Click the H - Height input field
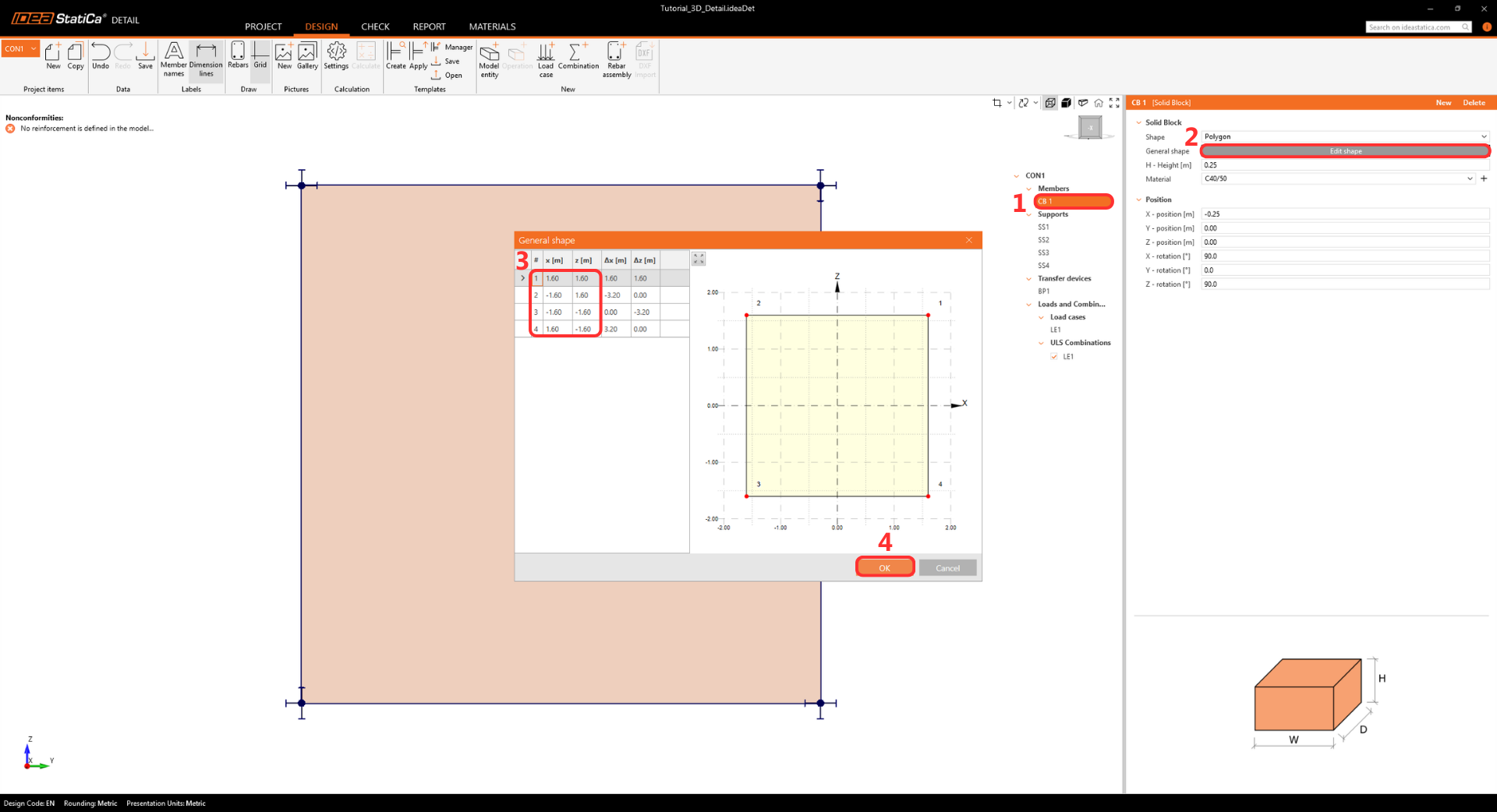 (x=1345, y=165)
